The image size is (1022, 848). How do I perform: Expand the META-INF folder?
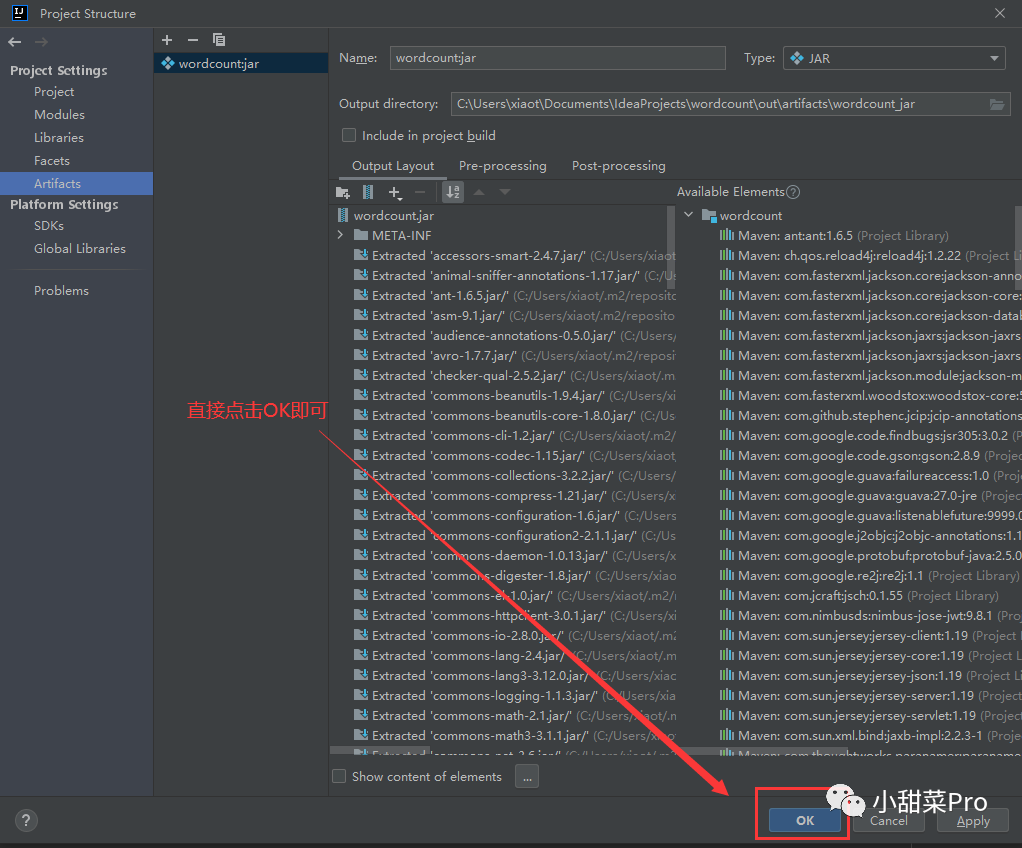click(x=340, y=235)
